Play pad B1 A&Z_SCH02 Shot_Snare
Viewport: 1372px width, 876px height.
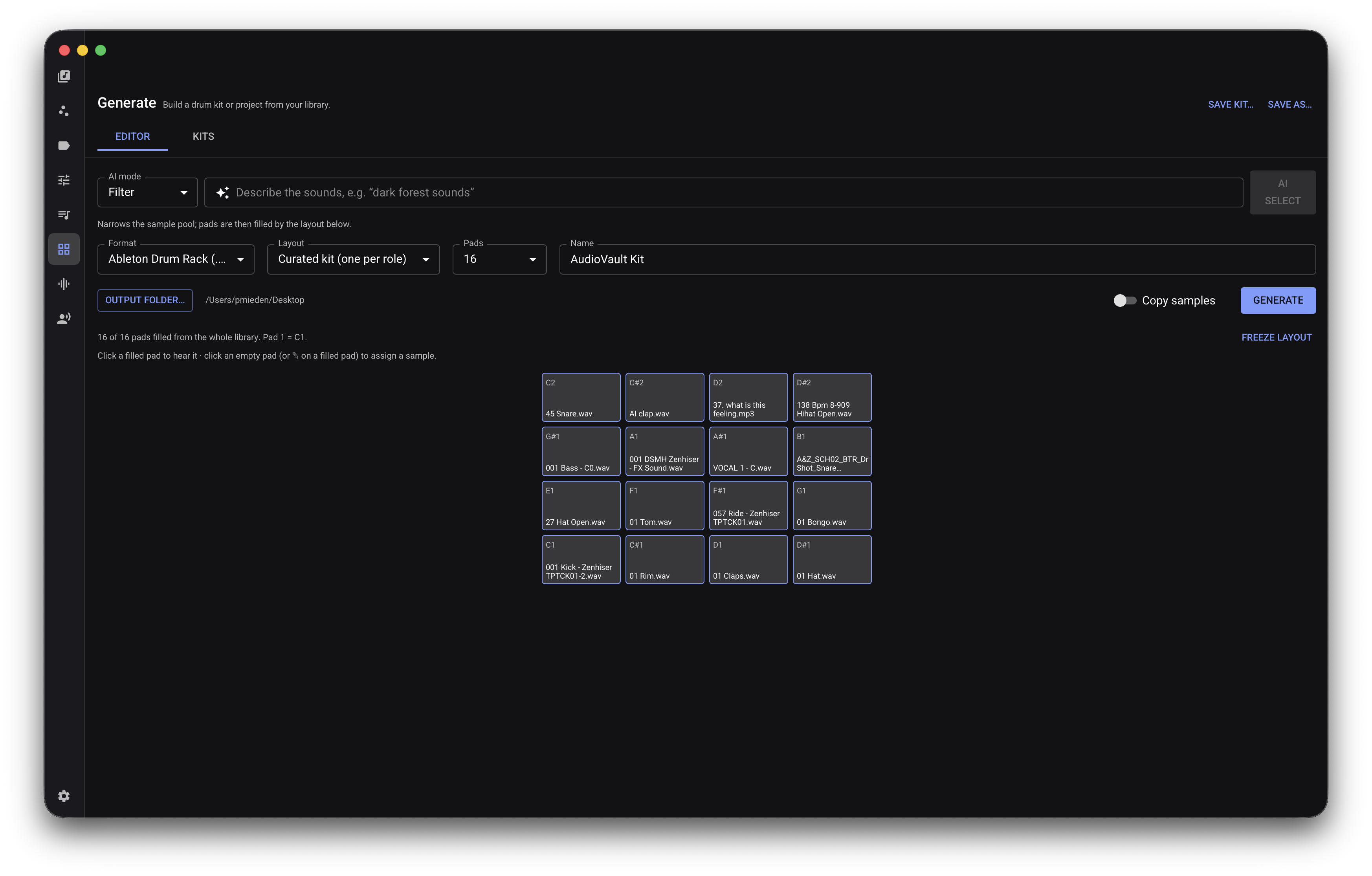click(x=832, y=451)
